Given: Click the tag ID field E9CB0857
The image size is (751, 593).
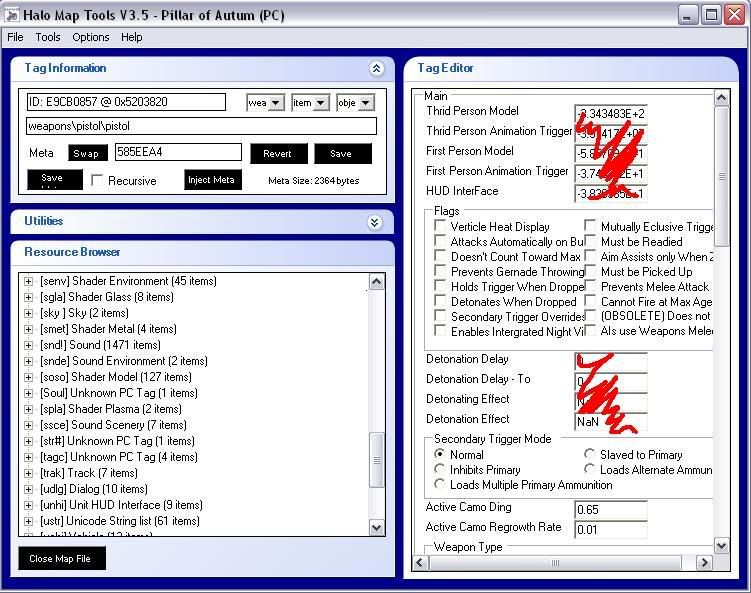Looking at the screenshot, I should point(126,102).
